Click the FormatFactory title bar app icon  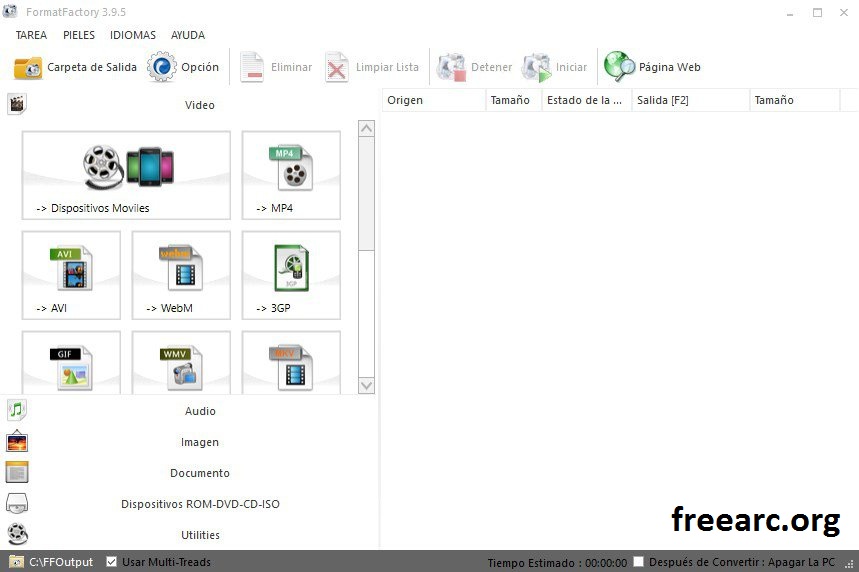(x=10, y=11)
